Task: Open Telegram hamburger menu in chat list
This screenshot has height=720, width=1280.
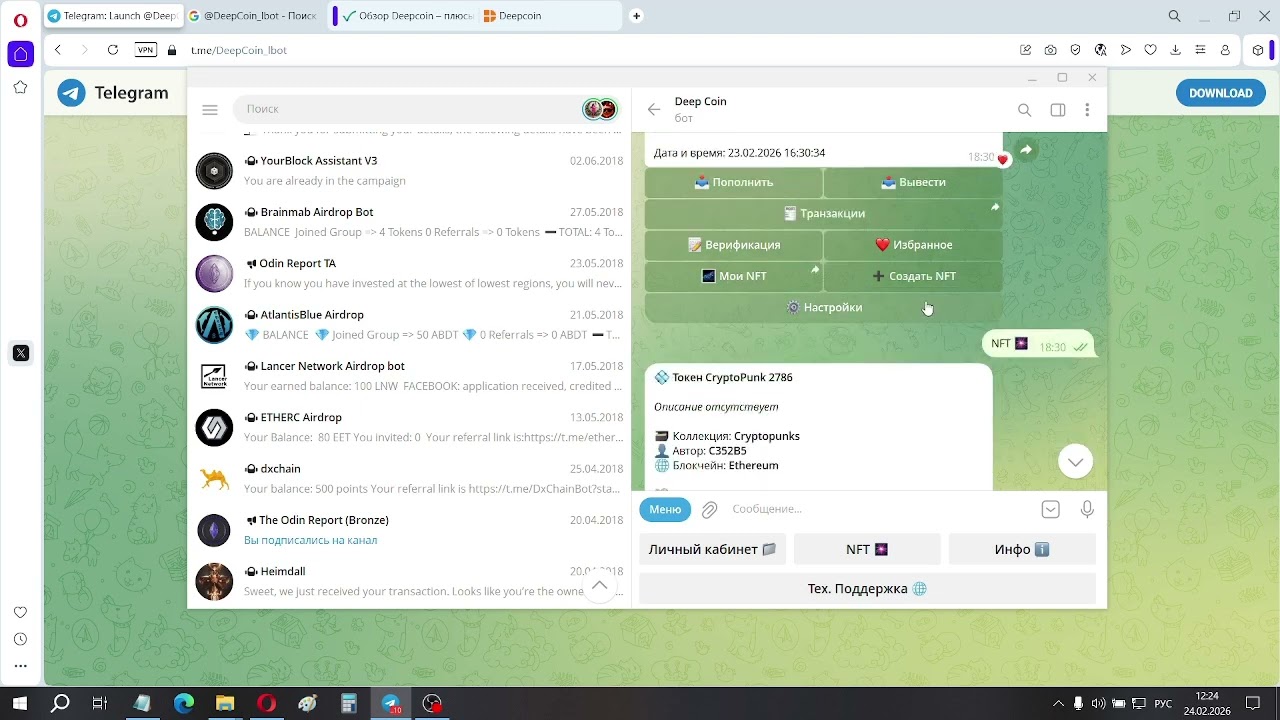Action: click(x=210, y=110)
